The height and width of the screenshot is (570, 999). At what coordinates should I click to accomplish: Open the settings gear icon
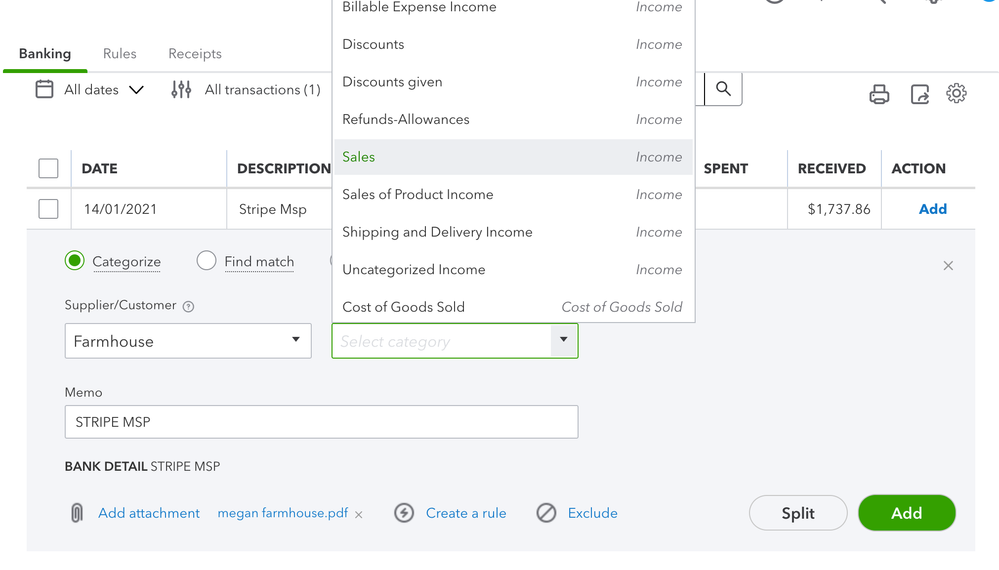pos(956,93)
